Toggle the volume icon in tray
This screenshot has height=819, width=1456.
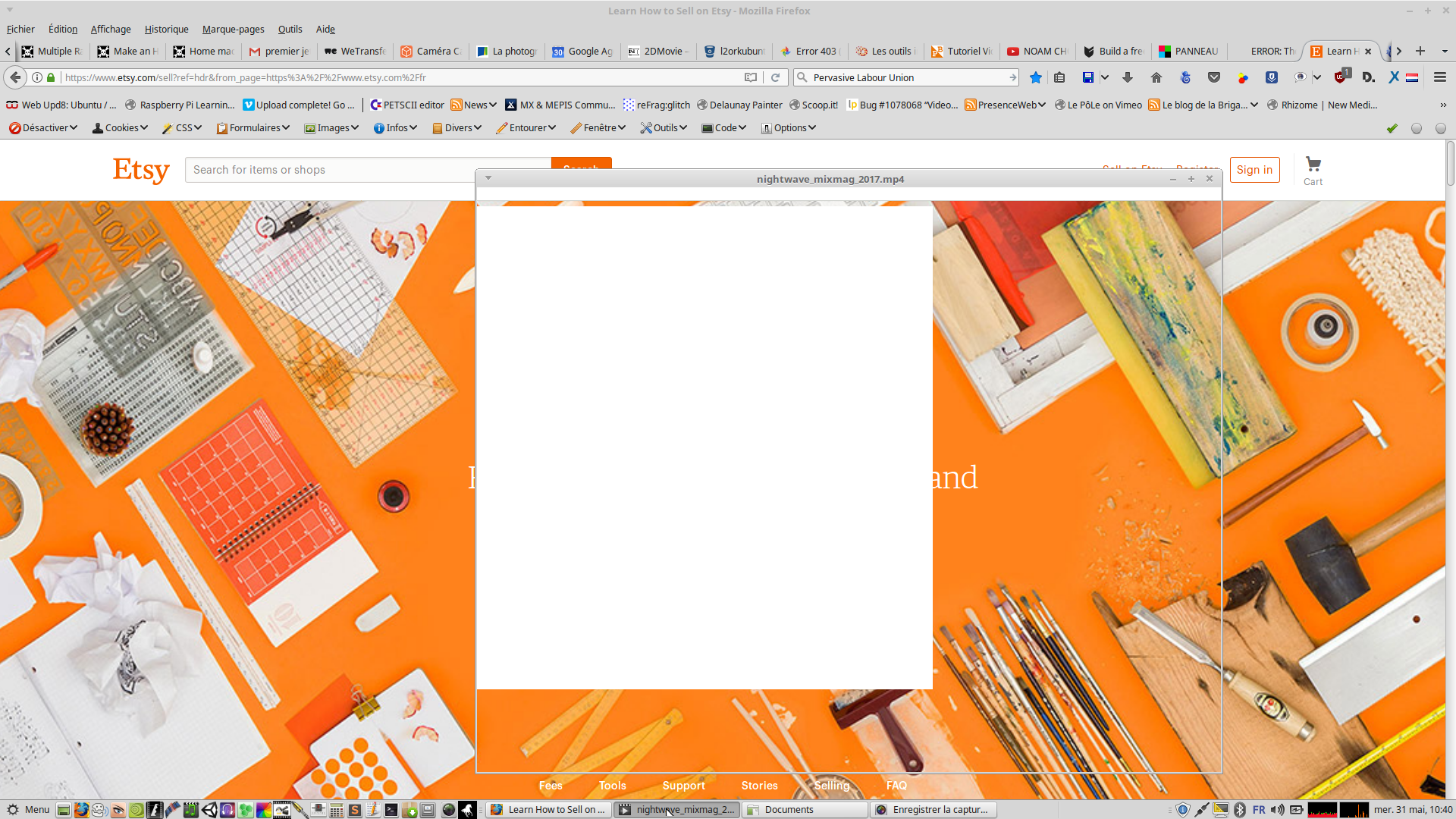(x=1278, y=810)
